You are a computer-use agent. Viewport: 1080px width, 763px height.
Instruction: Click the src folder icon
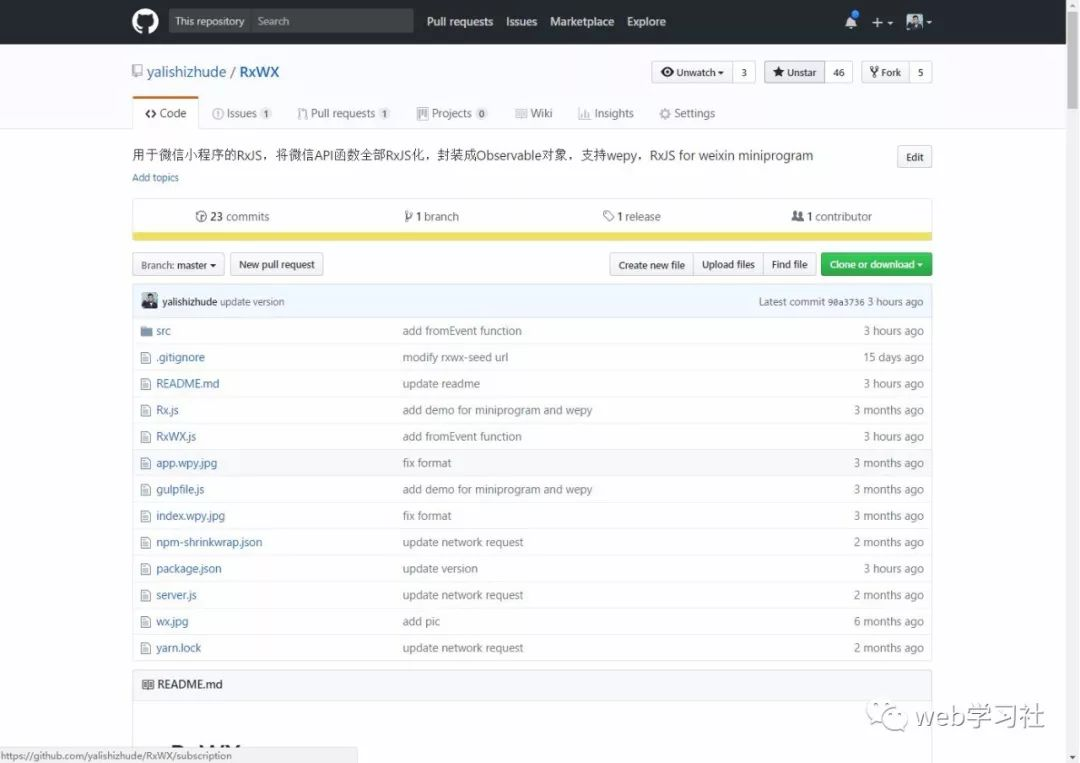tap(146, 331)
